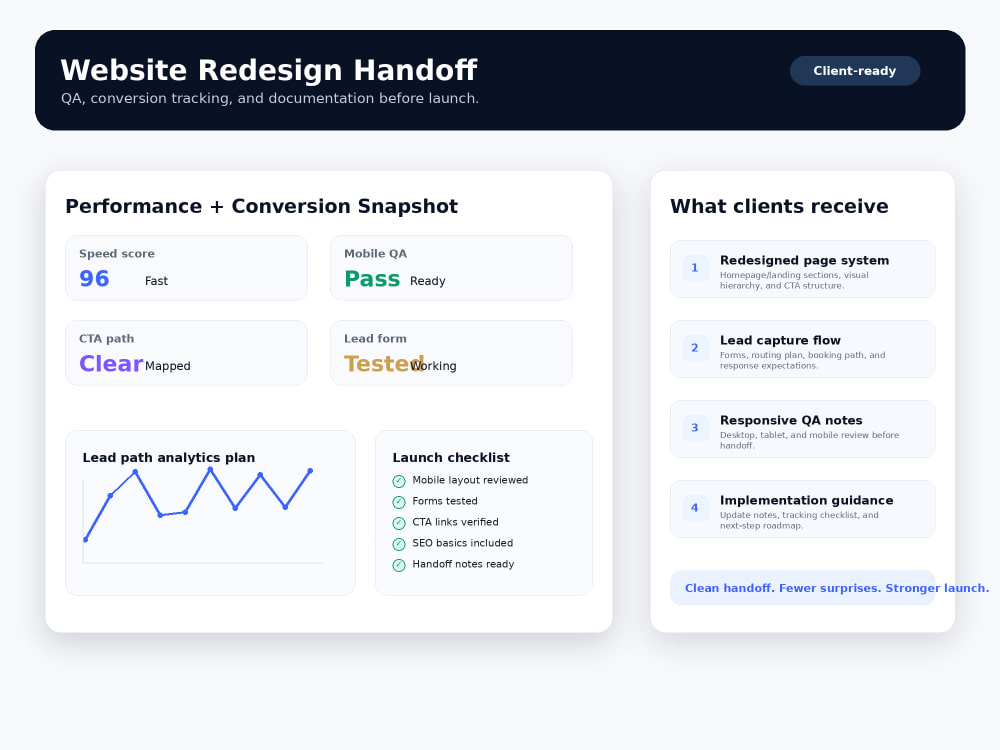
Task: Toggle the Mobile layout reviewed check icon
Action: point(399,481)
